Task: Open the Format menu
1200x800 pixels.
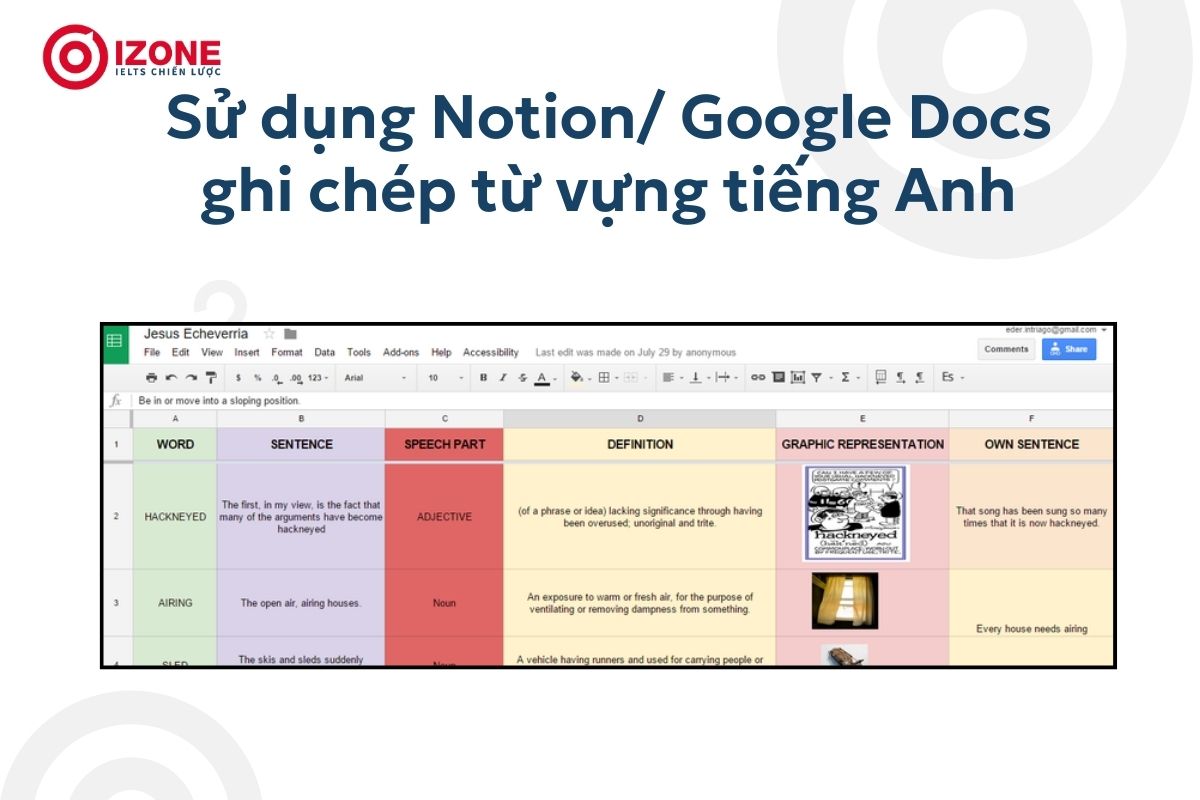Action: tap(287, 353)
